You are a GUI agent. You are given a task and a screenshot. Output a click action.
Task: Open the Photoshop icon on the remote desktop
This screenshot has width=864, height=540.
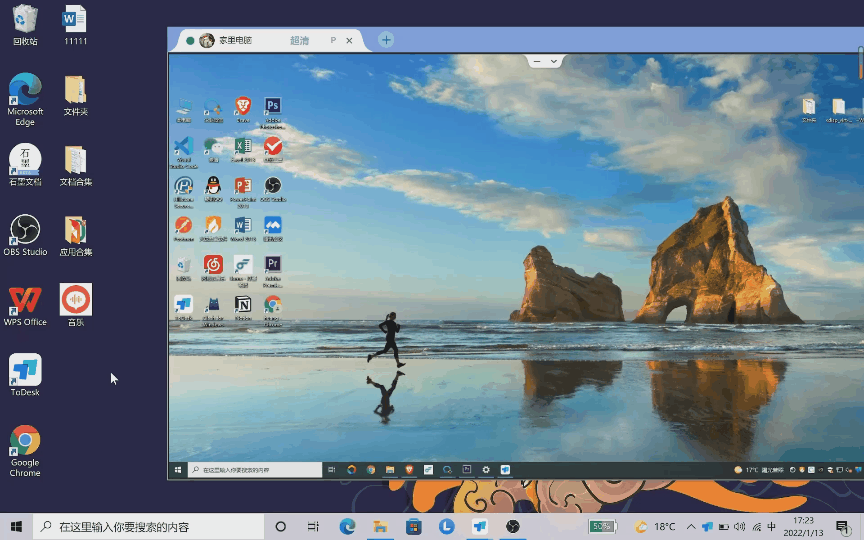pyautogui.click(x=272, y=106)
